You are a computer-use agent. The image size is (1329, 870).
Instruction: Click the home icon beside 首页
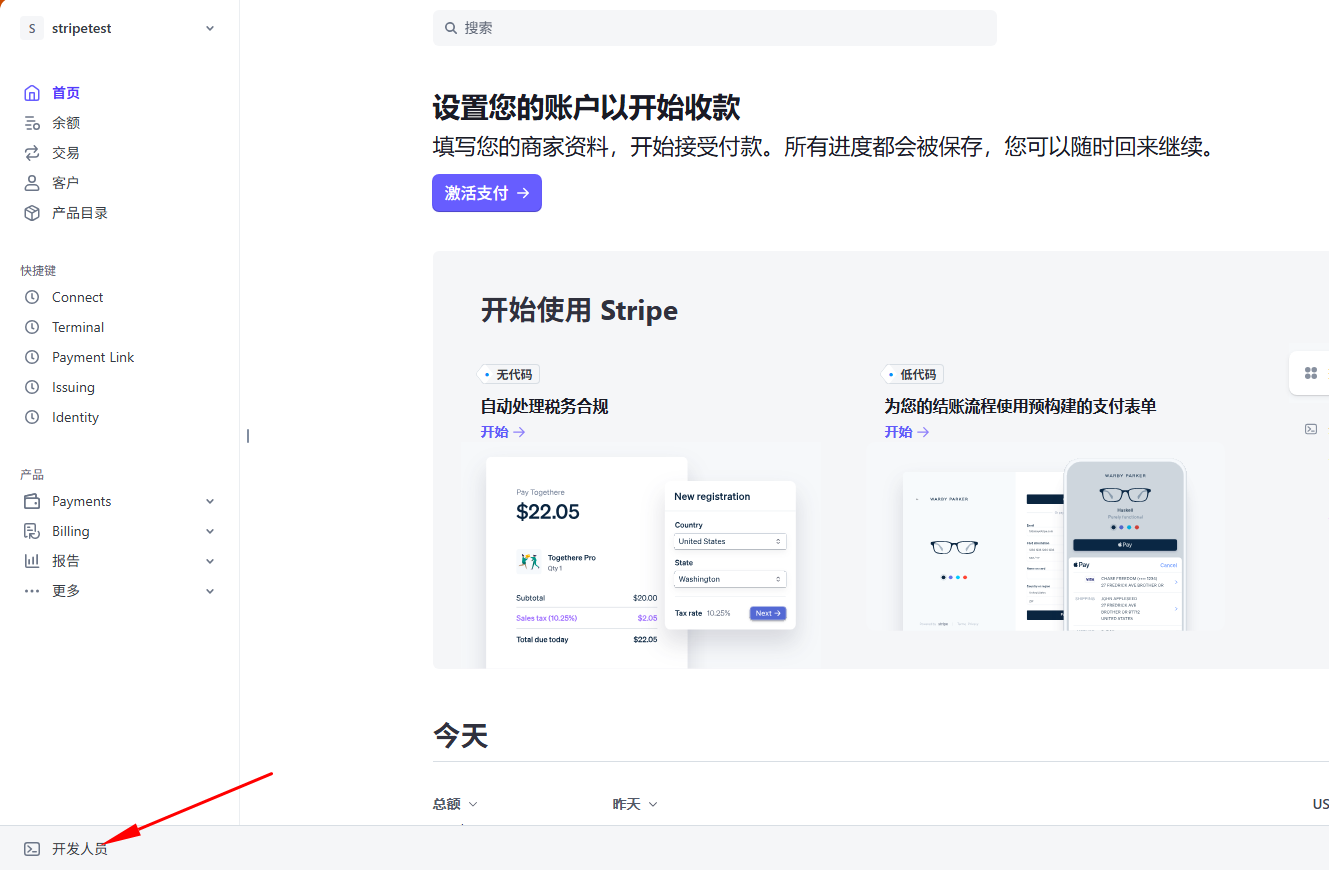(32, 93)
